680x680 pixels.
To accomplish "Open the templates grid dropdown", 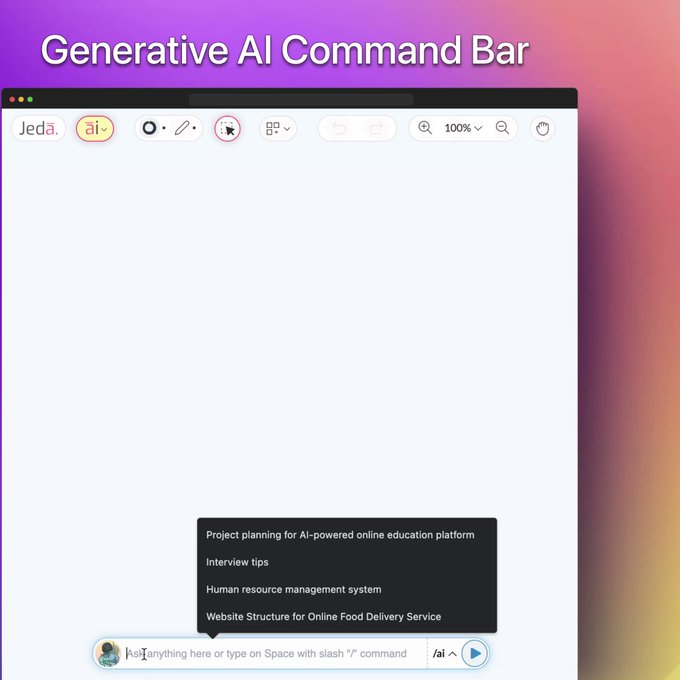I will (x=278, y=128).
